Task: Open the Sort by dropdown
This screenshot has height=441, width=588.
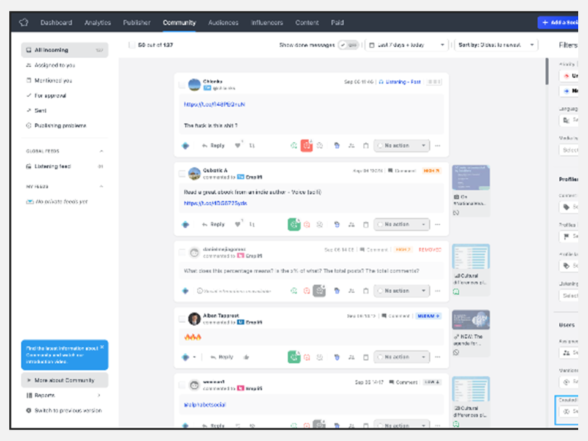Action: tap(496, 45)
